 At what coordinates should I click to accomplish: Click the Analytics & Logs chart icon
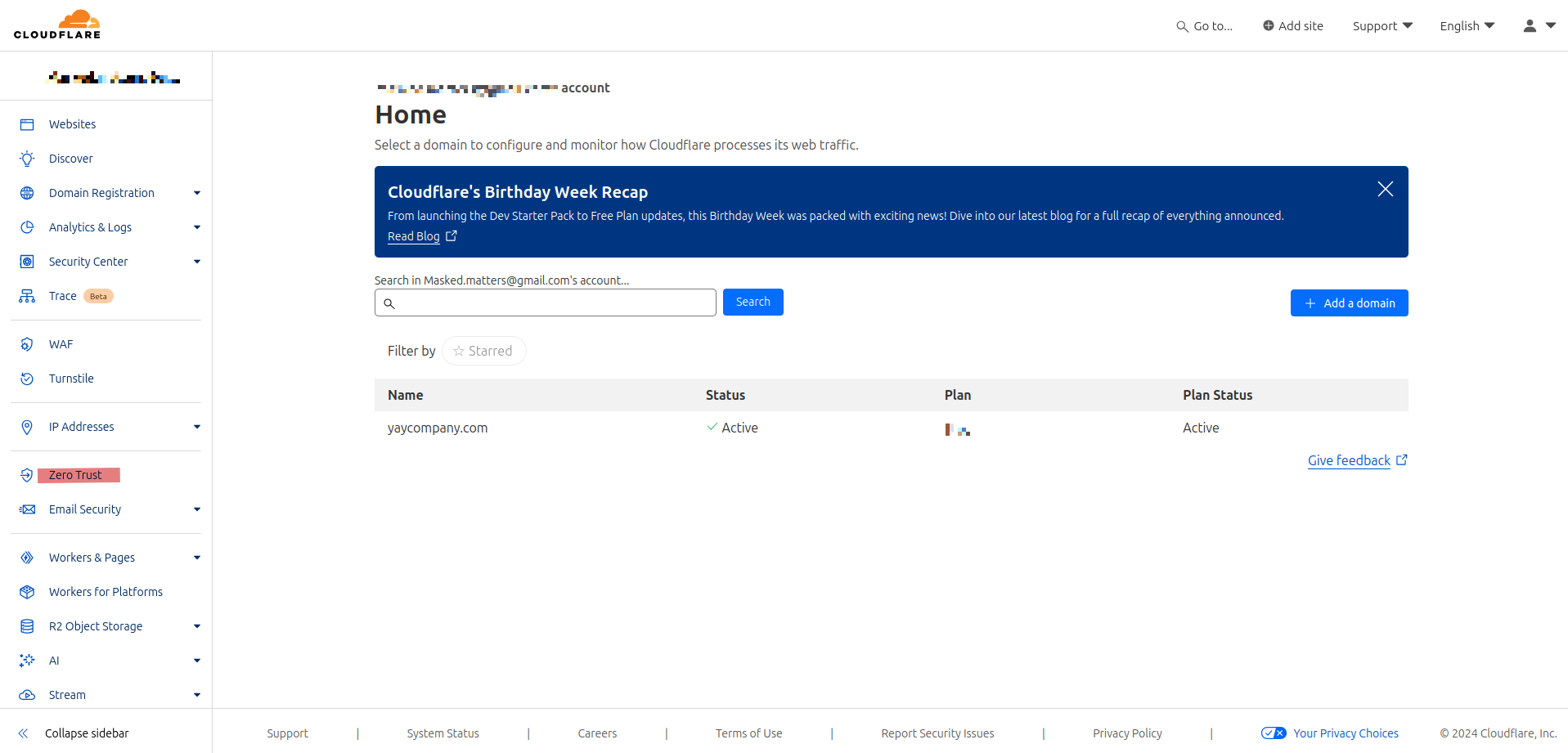point(27,227)
